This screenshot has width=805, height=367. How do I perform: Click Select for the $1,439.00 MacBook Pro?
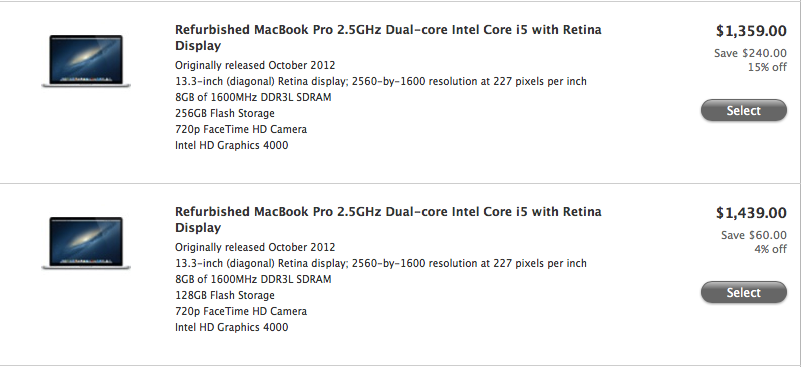click(743, 293)
